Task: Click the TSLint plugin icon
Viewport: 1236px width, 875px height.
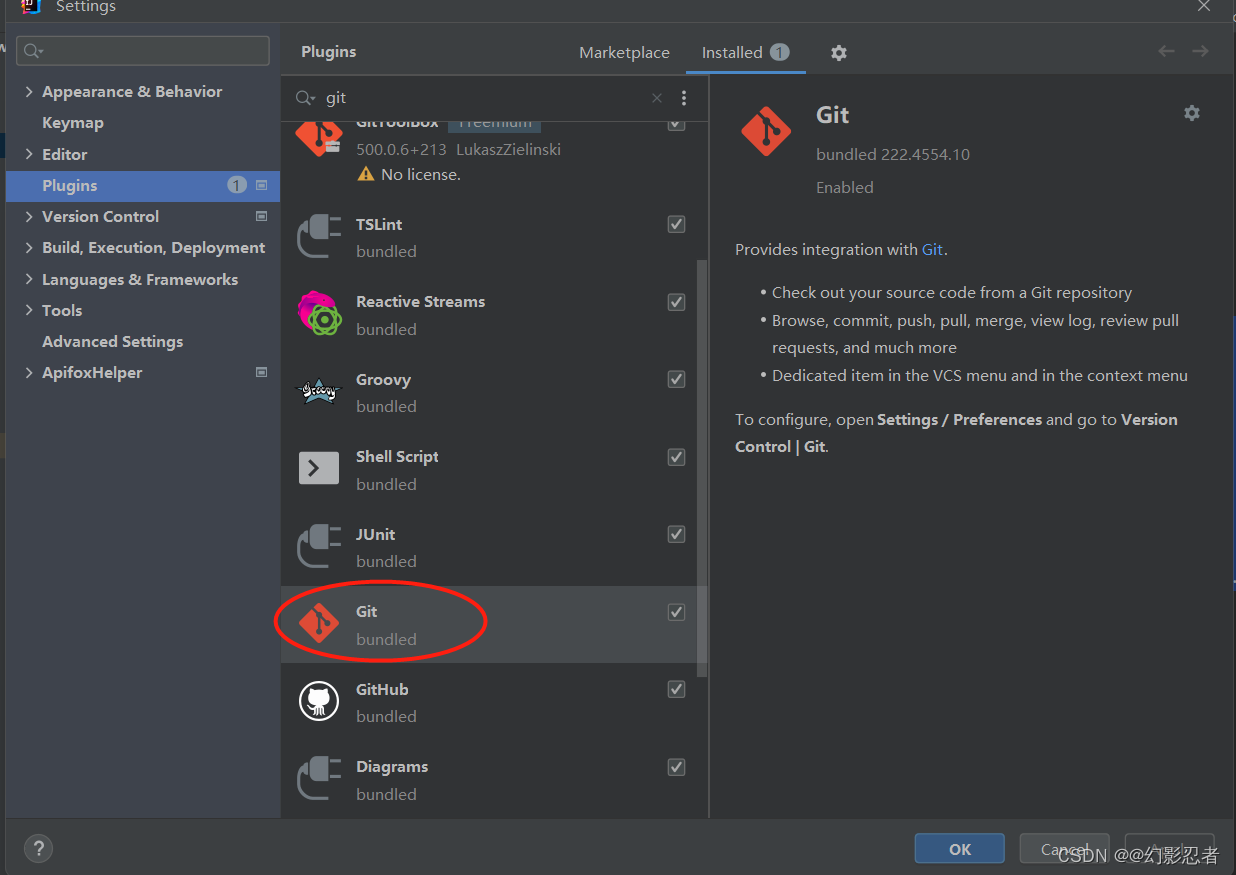Action: (x=319, y=238)
